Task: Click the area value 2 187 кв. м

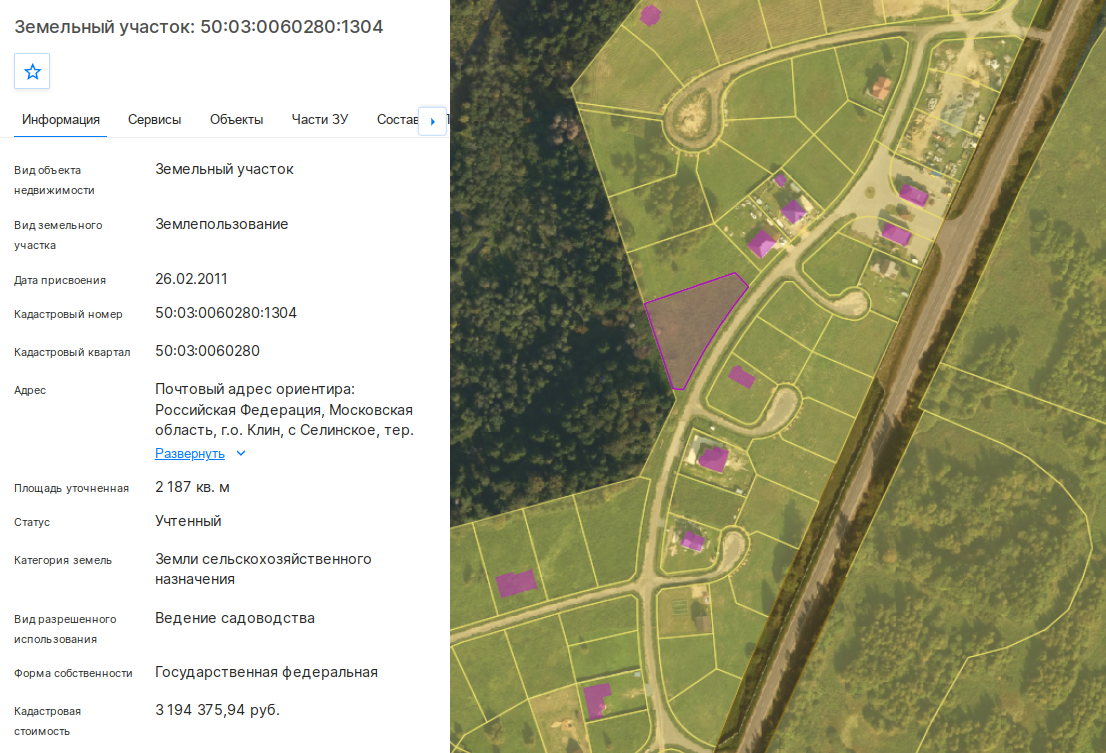Action: pyautogui.click(x=193, y=487)
